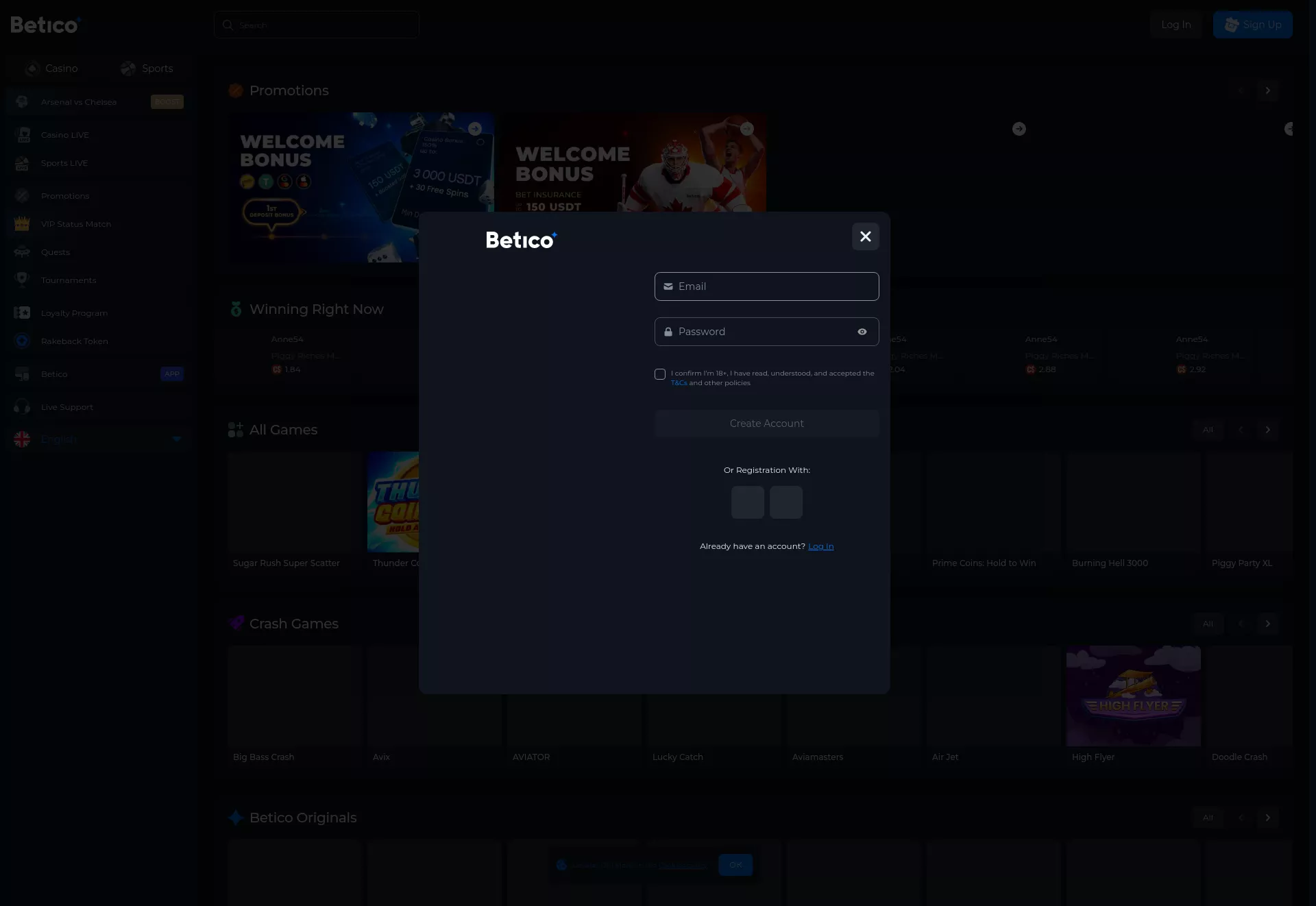Click the OK button on the cookie notice
Viewport: 1316px width, 906px height.
pos(735,865)
